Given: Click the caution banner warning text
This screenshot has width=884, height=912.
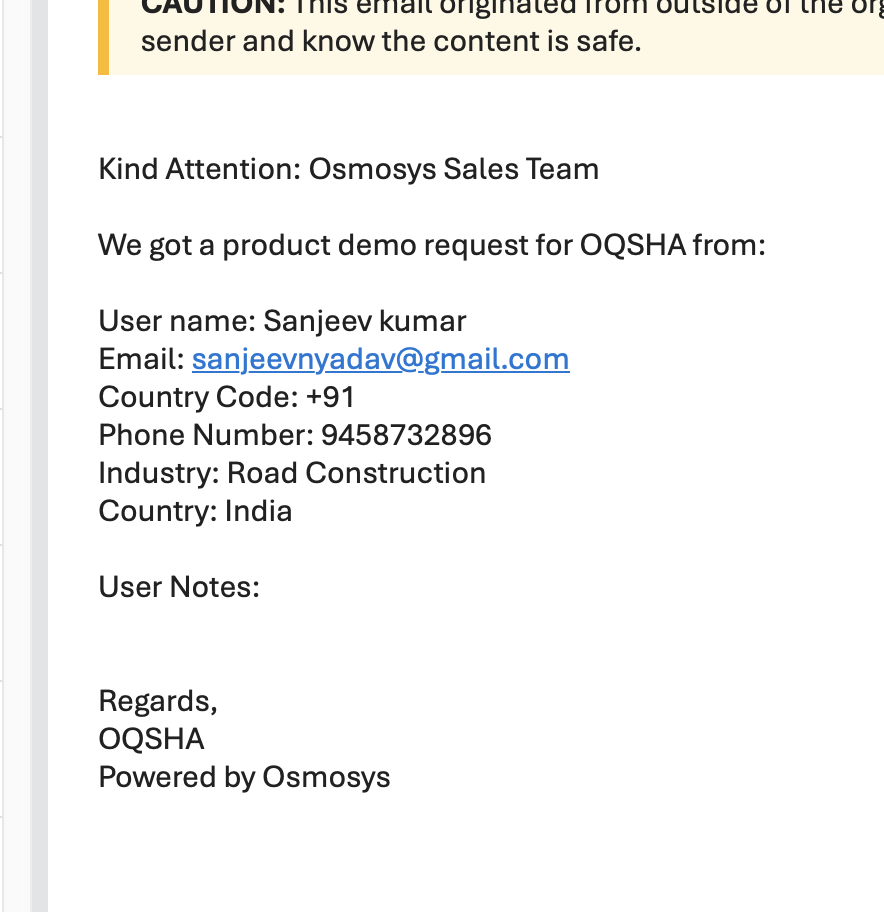Looking at the screenshot, I should point(390,42).
